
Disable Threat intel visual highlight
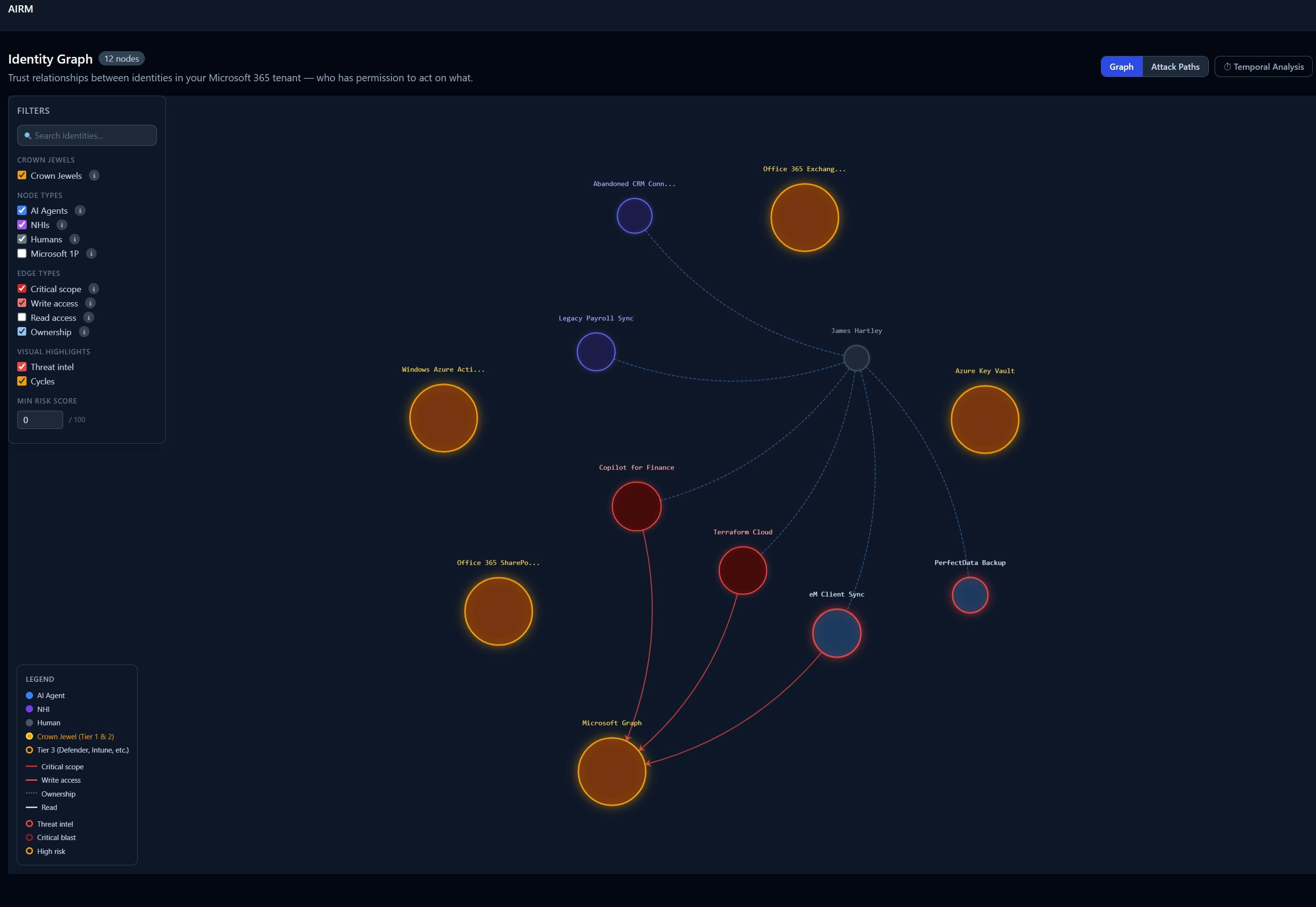coord(22,367)
